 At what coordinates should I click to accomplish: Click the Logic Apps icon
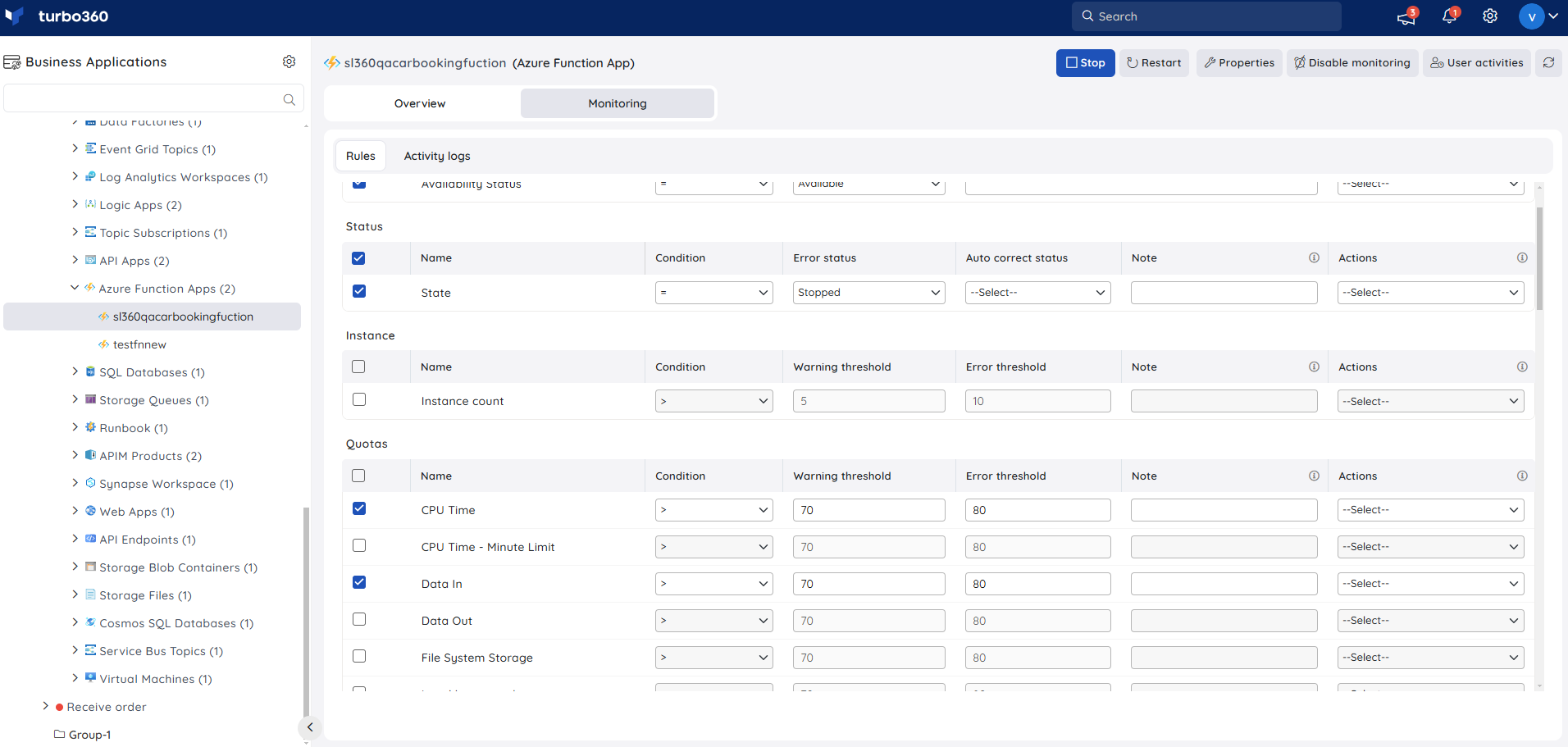click(x=91, y=204)
